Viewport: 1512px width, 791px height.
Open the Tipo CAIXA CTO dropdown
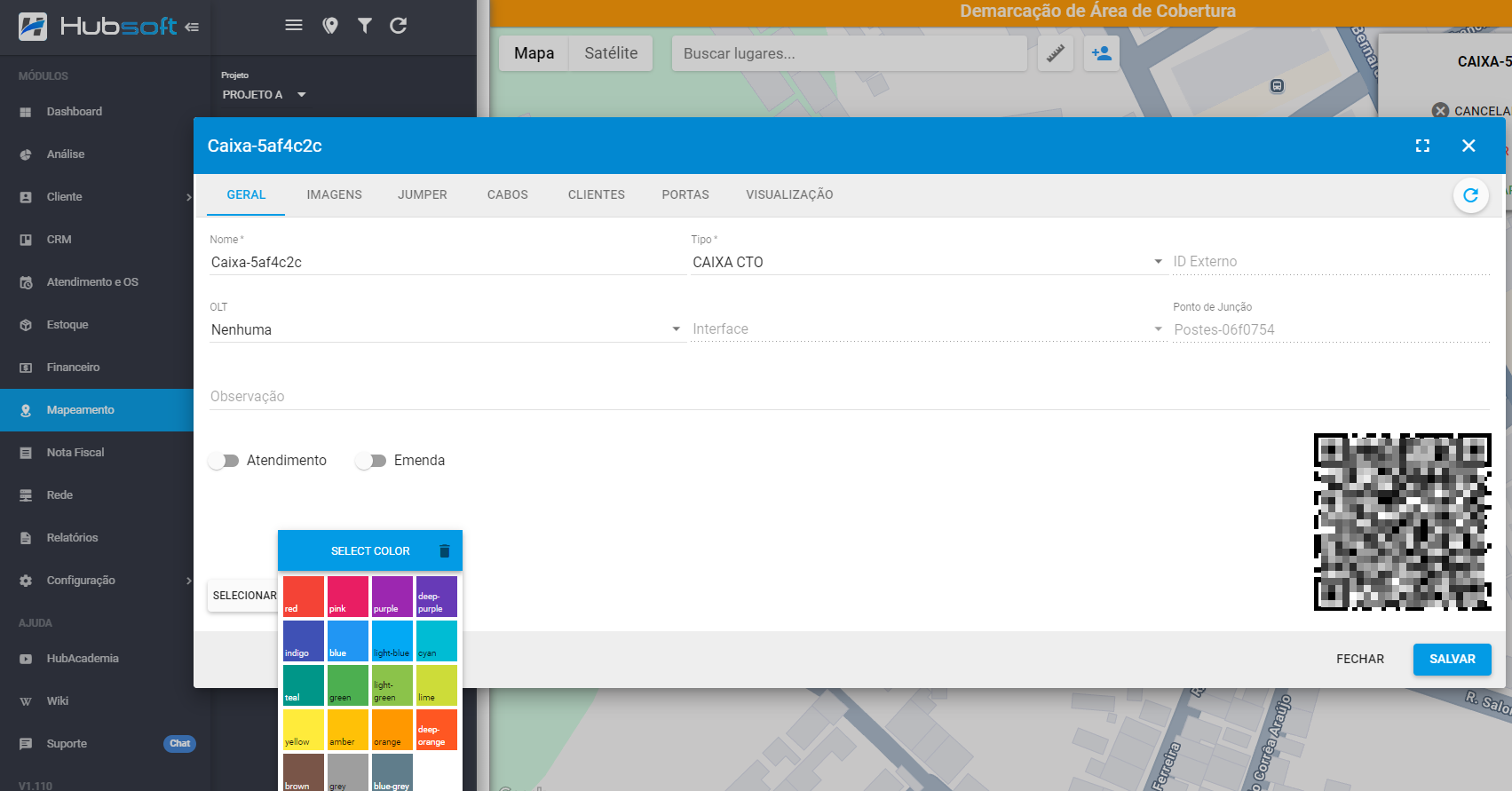coord(928,262)
